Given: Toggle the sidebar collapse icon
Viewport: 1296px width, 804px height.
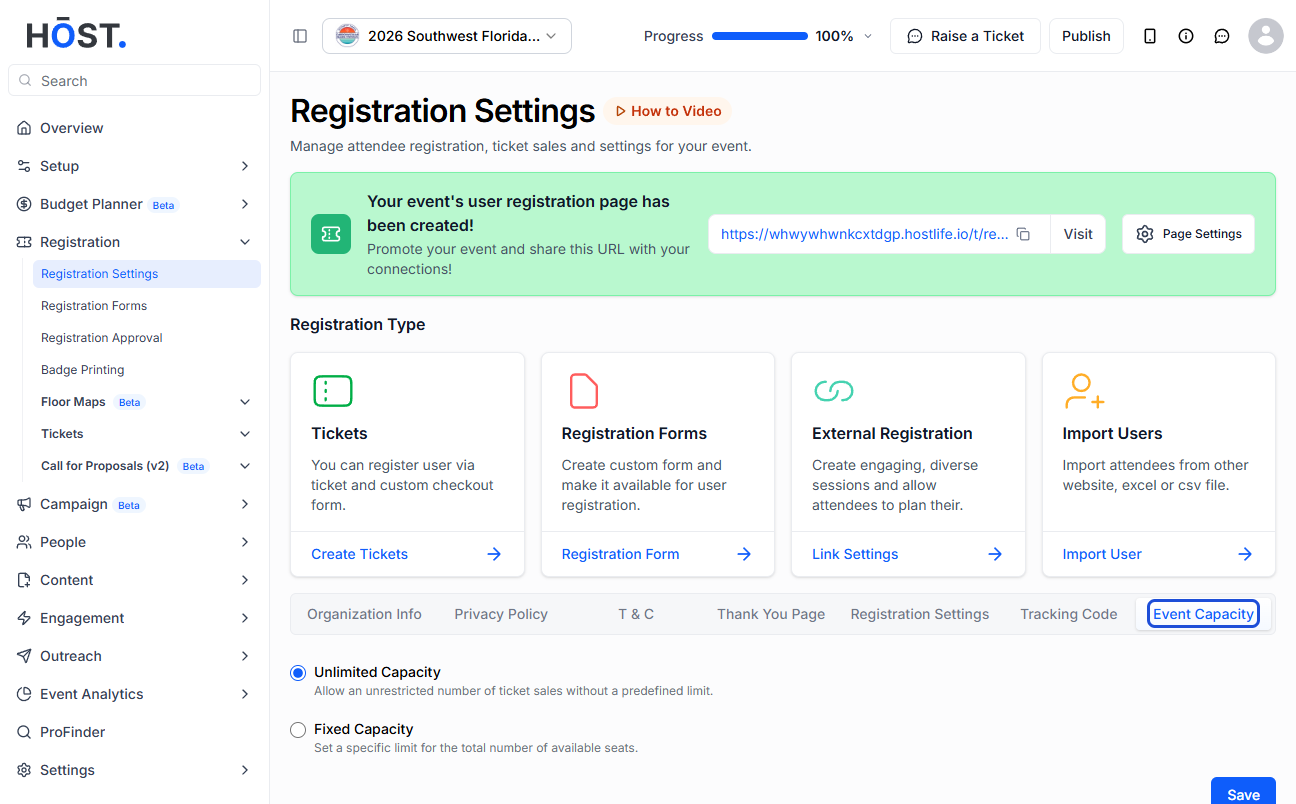Looking at the screenshot, I should 300,36.
